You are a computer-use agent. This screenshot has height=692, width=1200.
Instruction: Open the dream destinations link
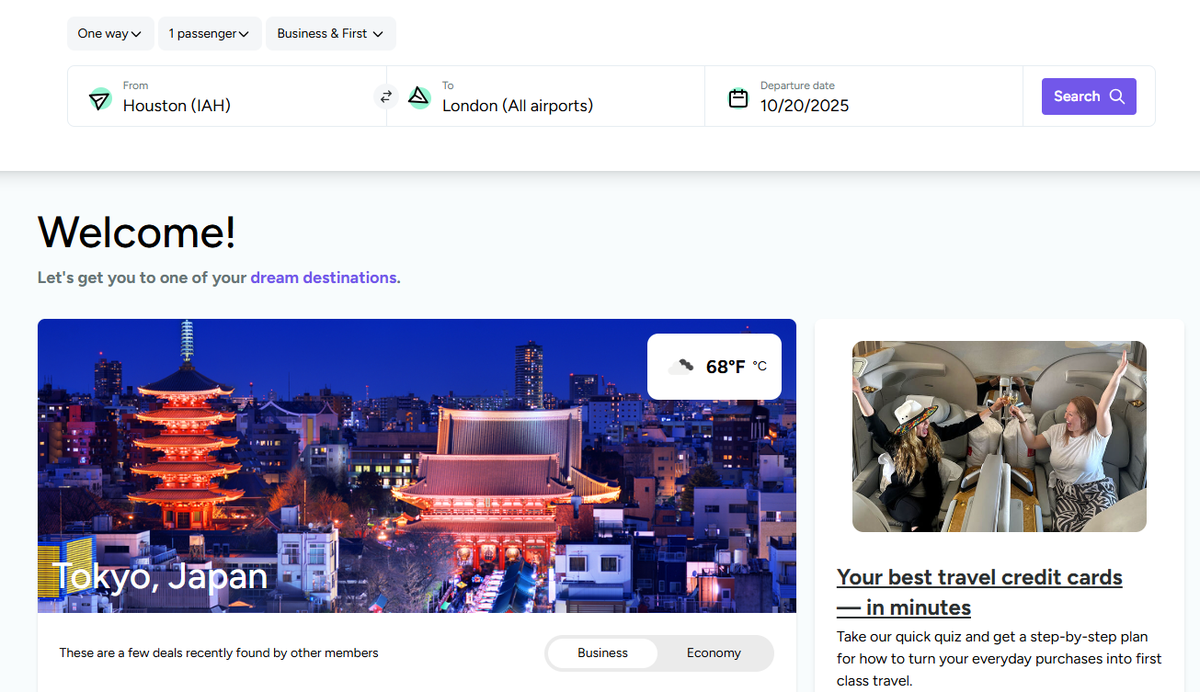tap(324, 278)
